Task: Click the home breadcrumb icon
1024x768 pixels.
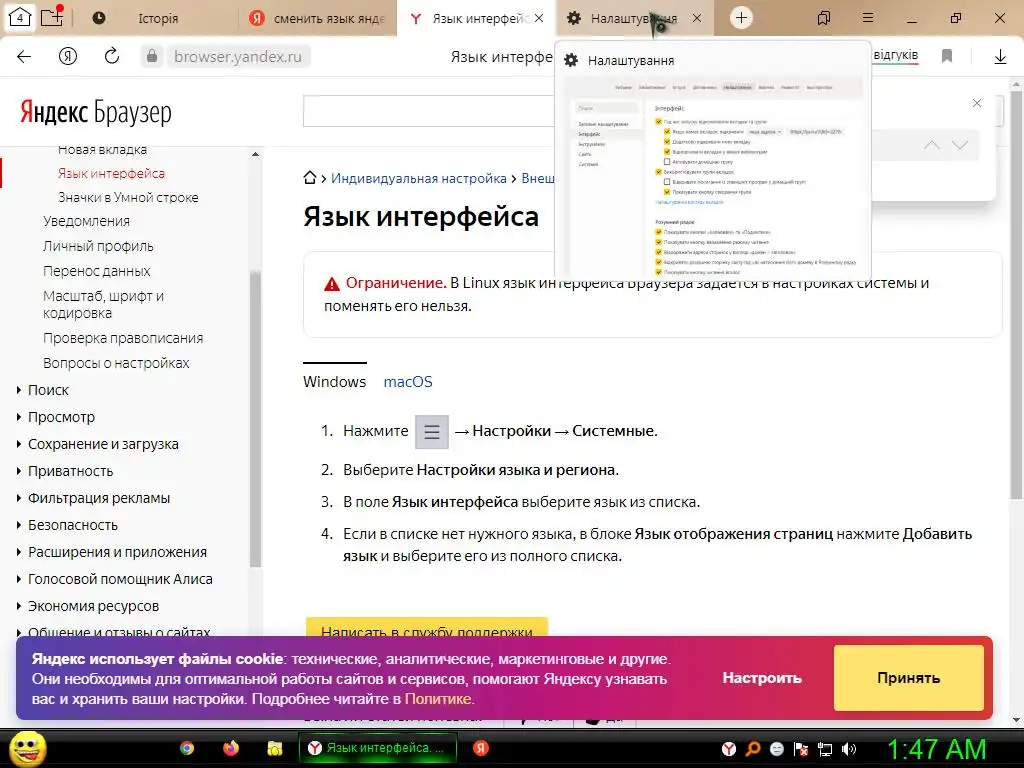Action: coord(310,178)
